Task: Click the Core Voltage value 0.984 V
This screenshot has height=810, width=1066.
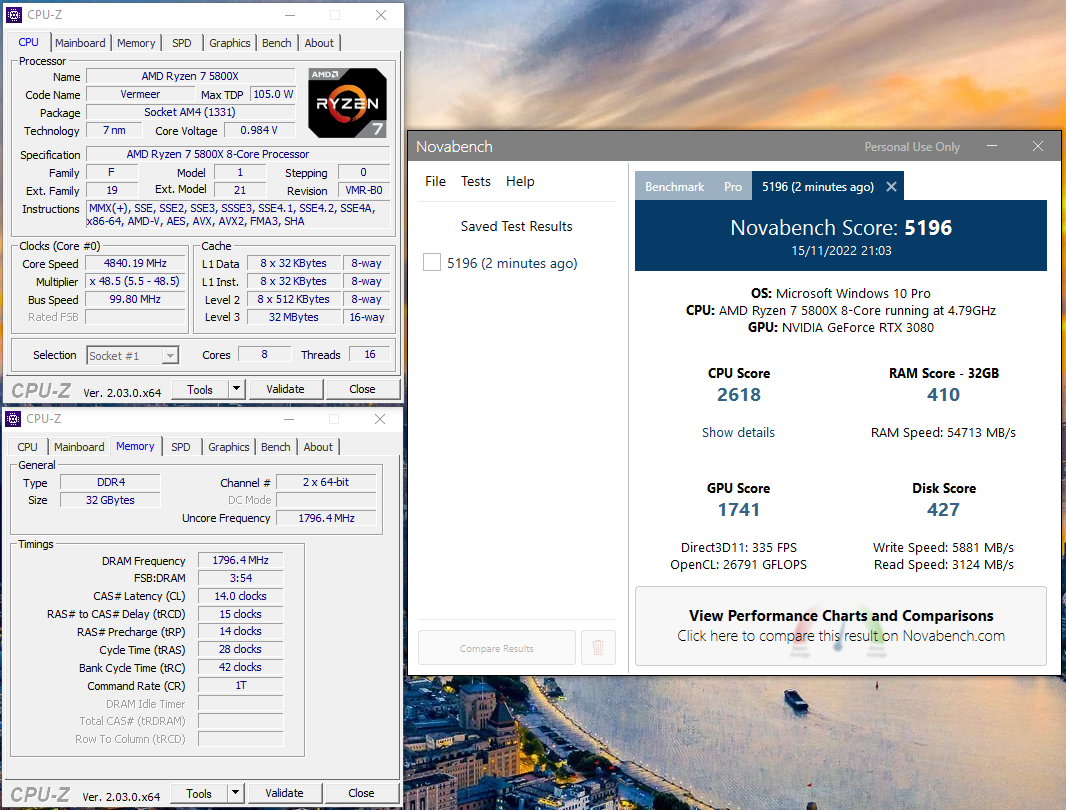Action: [x=259, y=130]
